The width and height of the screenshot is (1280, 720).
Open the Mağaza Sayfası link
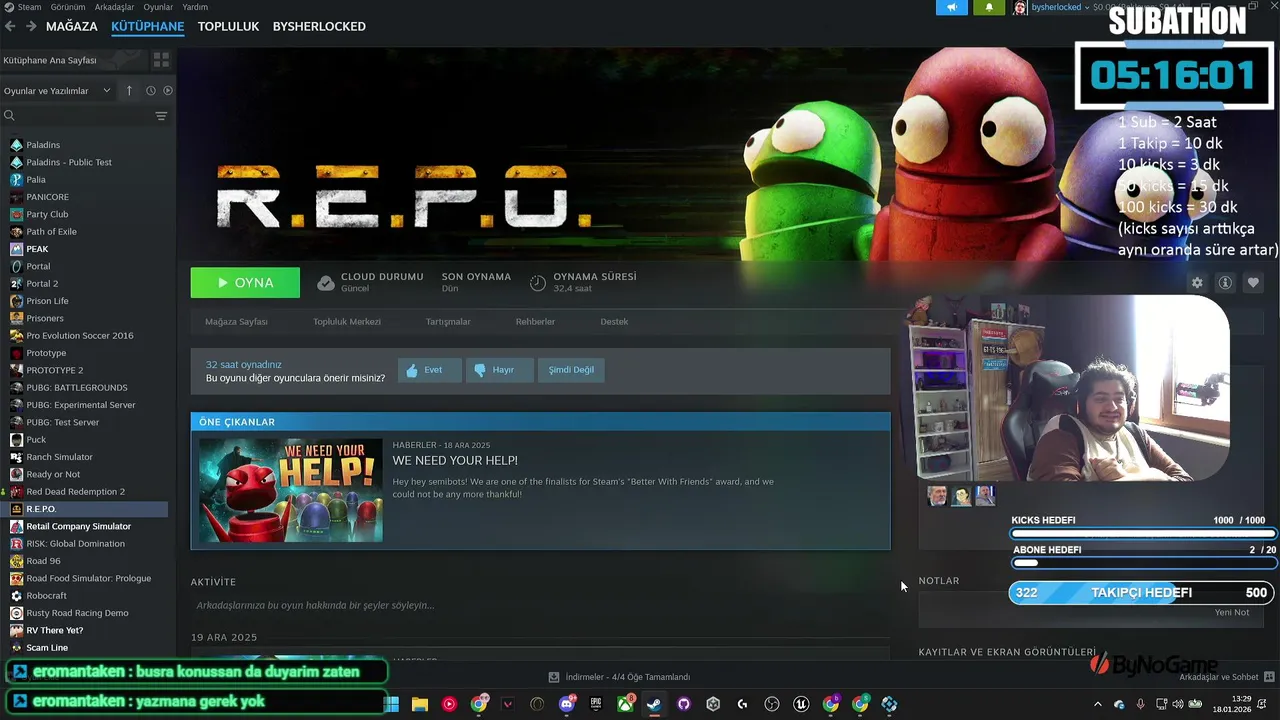[x=236, y=322]
